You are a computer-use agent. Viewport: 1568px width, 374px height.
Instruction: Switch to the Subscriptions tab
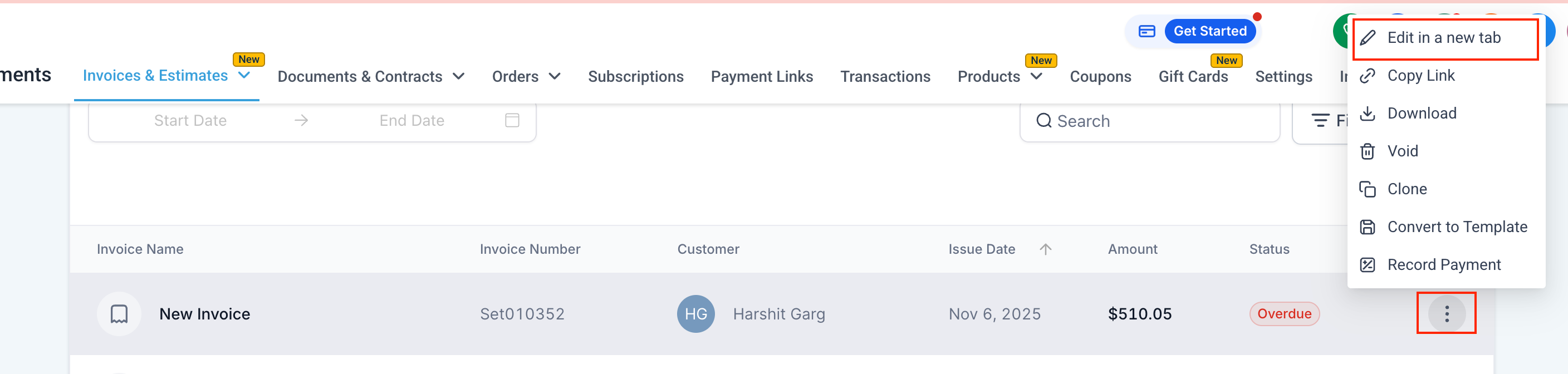tap(635, 77)
